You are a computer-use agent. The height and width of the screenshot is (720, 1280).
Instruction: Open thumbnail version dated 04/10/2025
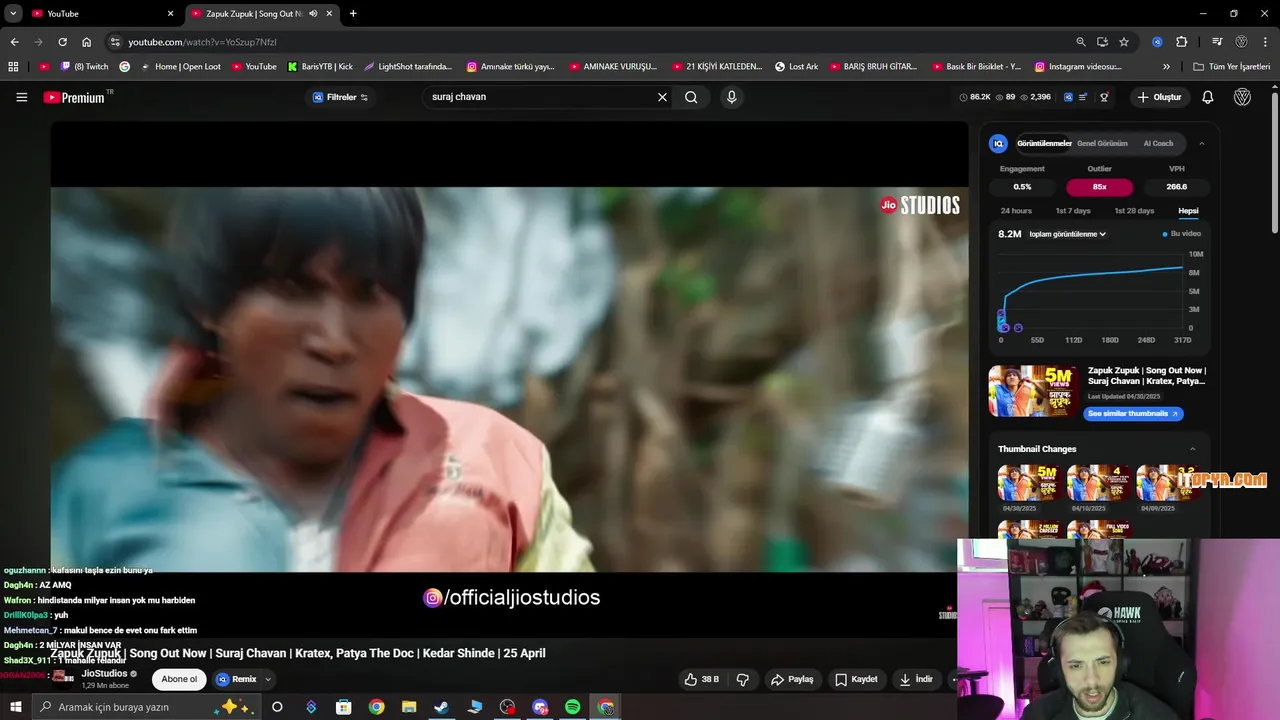(x=1098, y=484)
